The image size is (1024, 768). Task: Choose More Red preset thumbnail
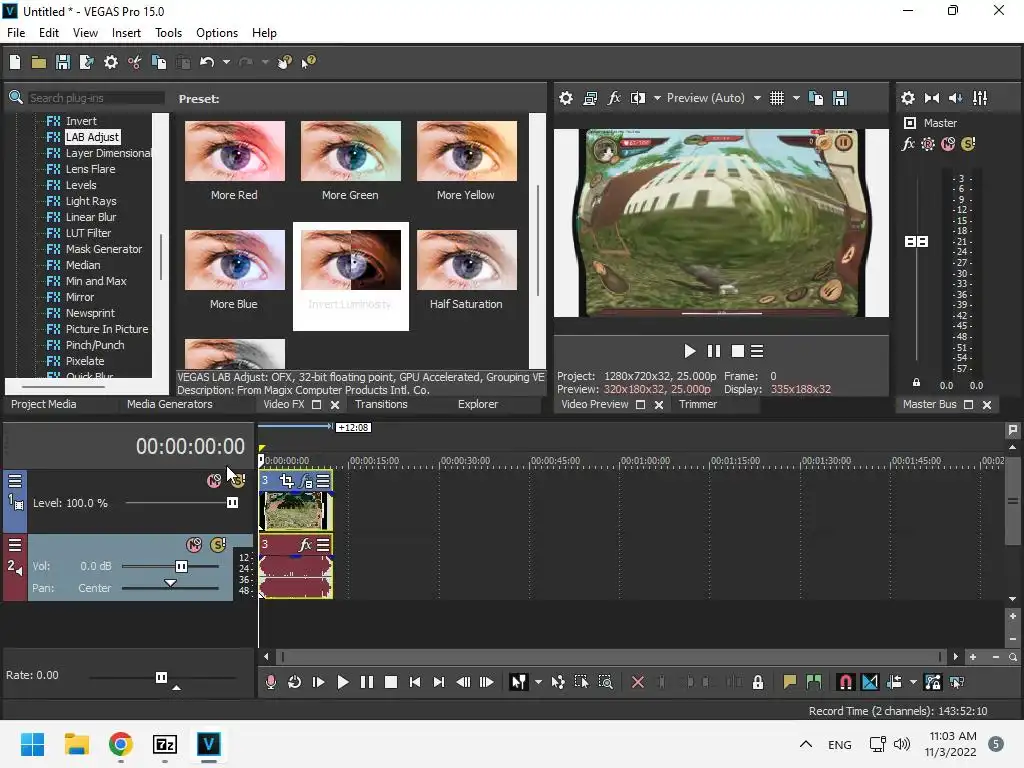click(x=234, y=151)
